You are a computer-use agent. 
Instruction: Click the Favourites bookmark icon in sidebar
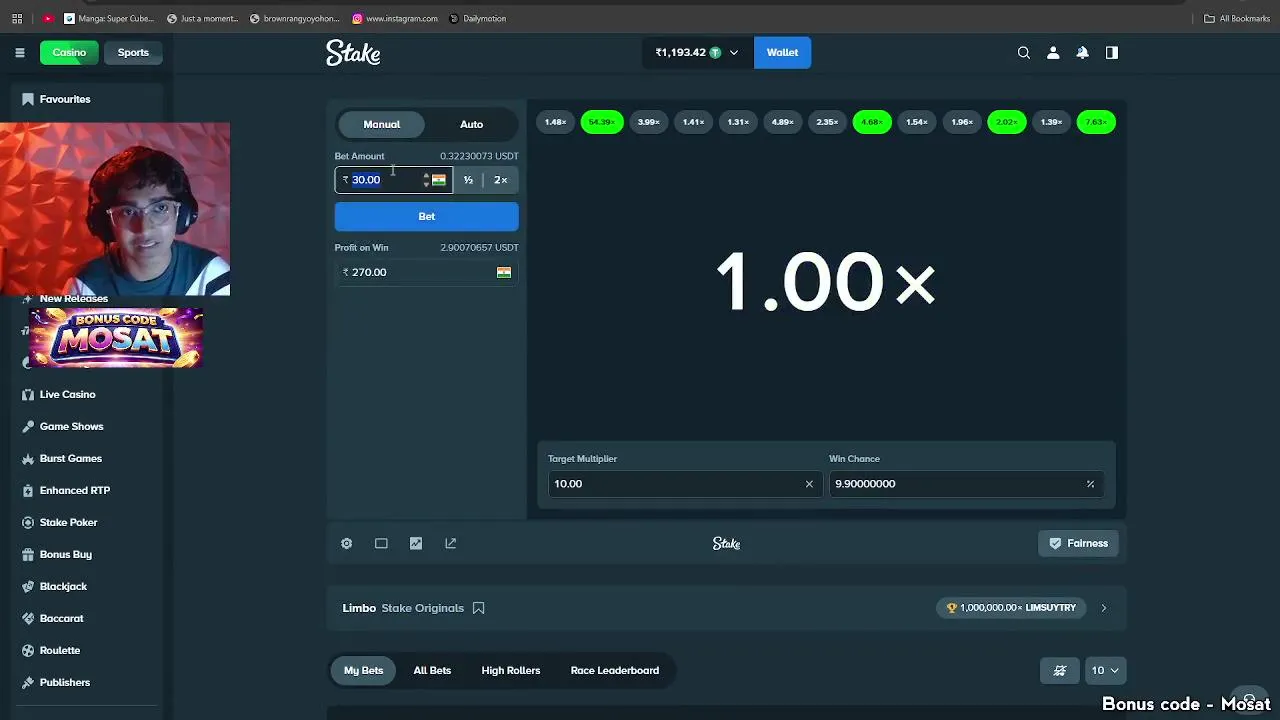28,99
